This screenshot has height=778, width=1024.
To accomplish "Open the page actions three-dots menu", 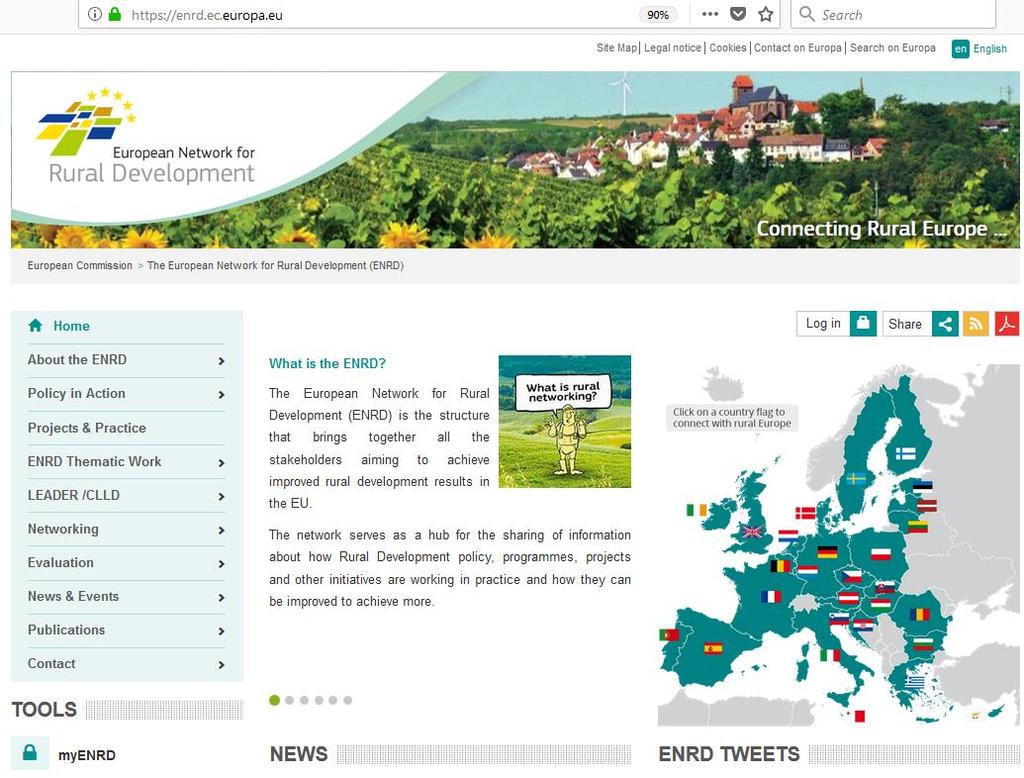I will point(710,14).
